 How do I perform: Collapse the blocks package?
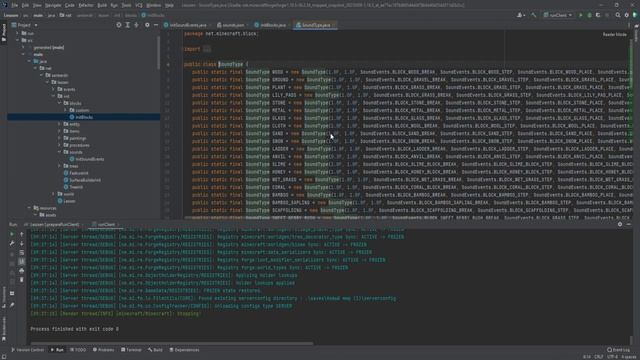[x=60, y=103]
